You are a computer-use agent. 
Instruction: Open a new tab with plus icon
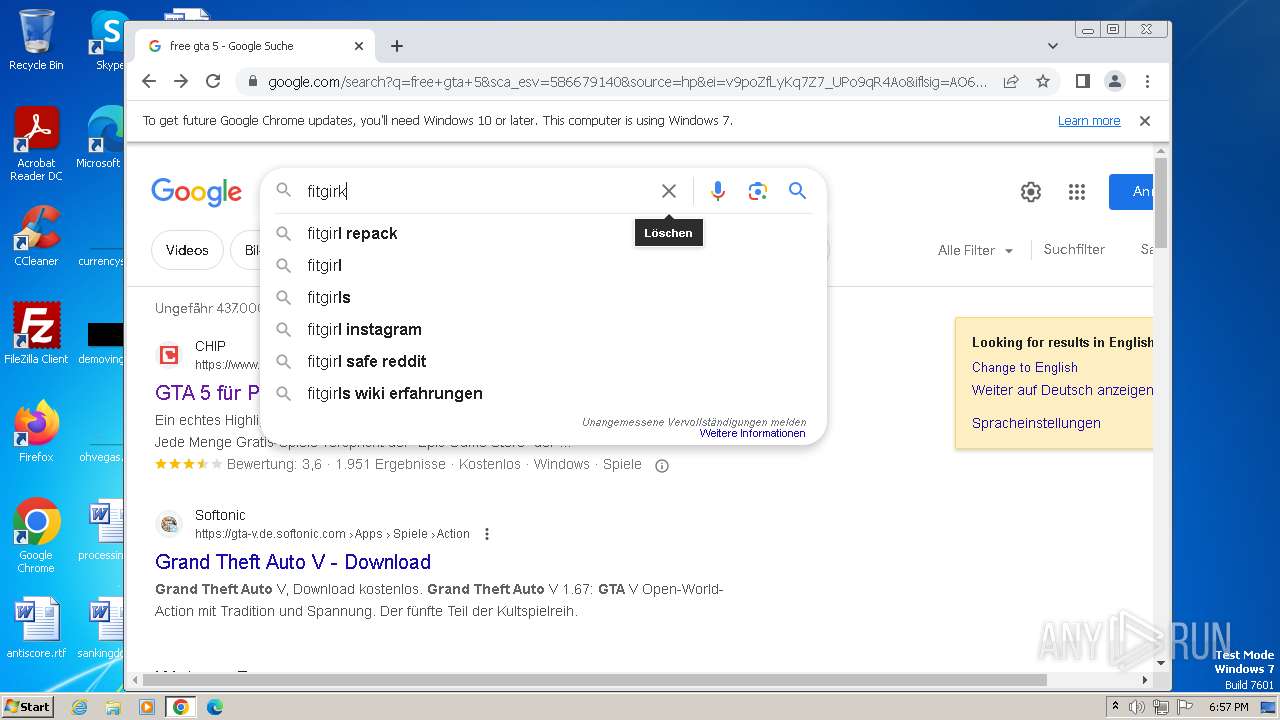pos(397,46)
